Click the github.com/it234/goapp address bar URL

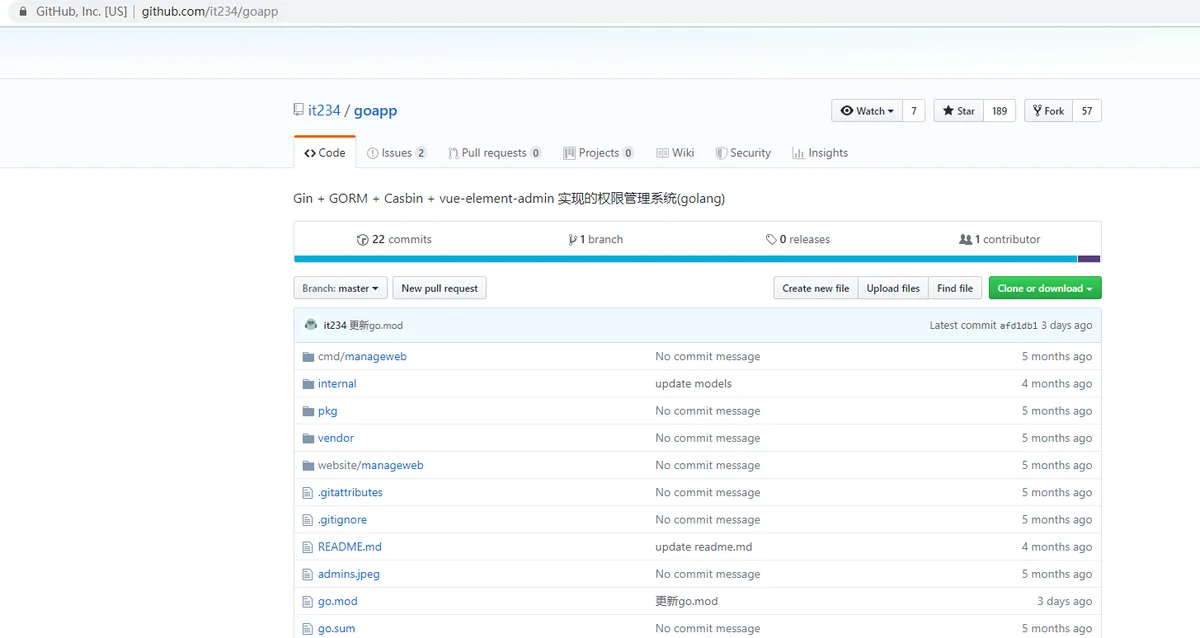pyautogui.click(x=210, y=12)
